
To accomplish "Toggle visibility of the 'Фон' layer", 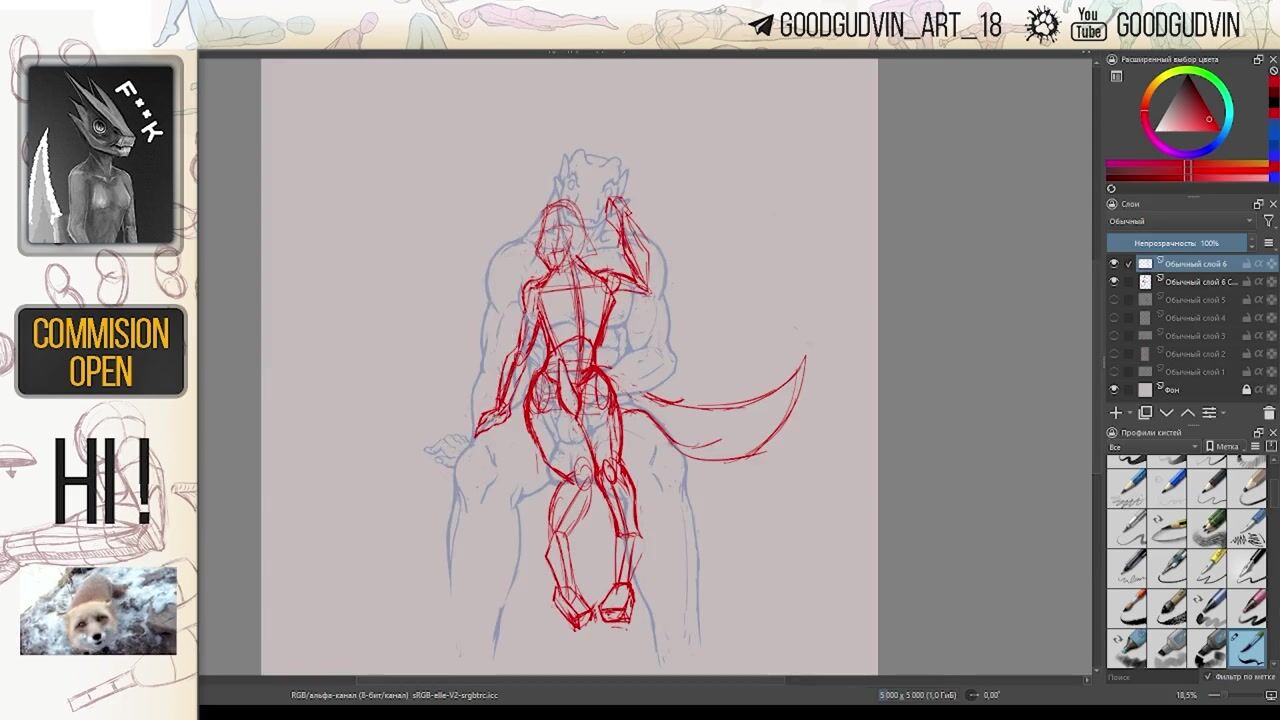I will pyautogui.click(x=1114, y=390).
